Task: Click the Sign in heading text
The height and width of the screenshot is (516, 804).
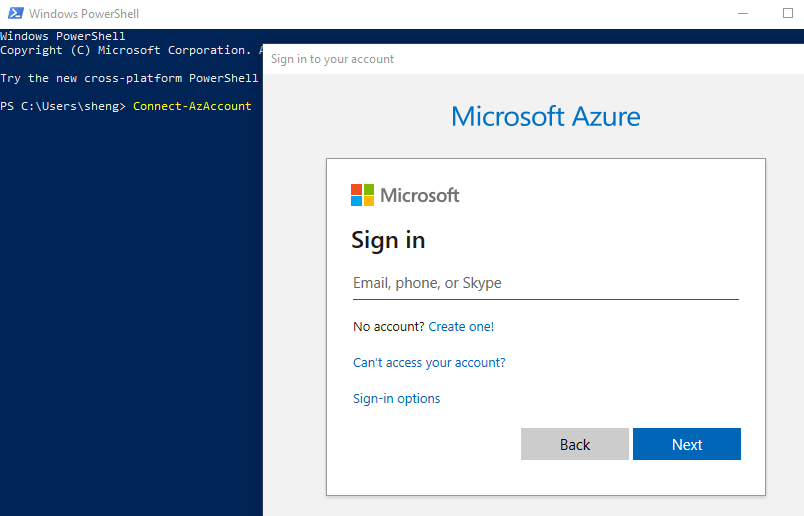Action: 388,240
